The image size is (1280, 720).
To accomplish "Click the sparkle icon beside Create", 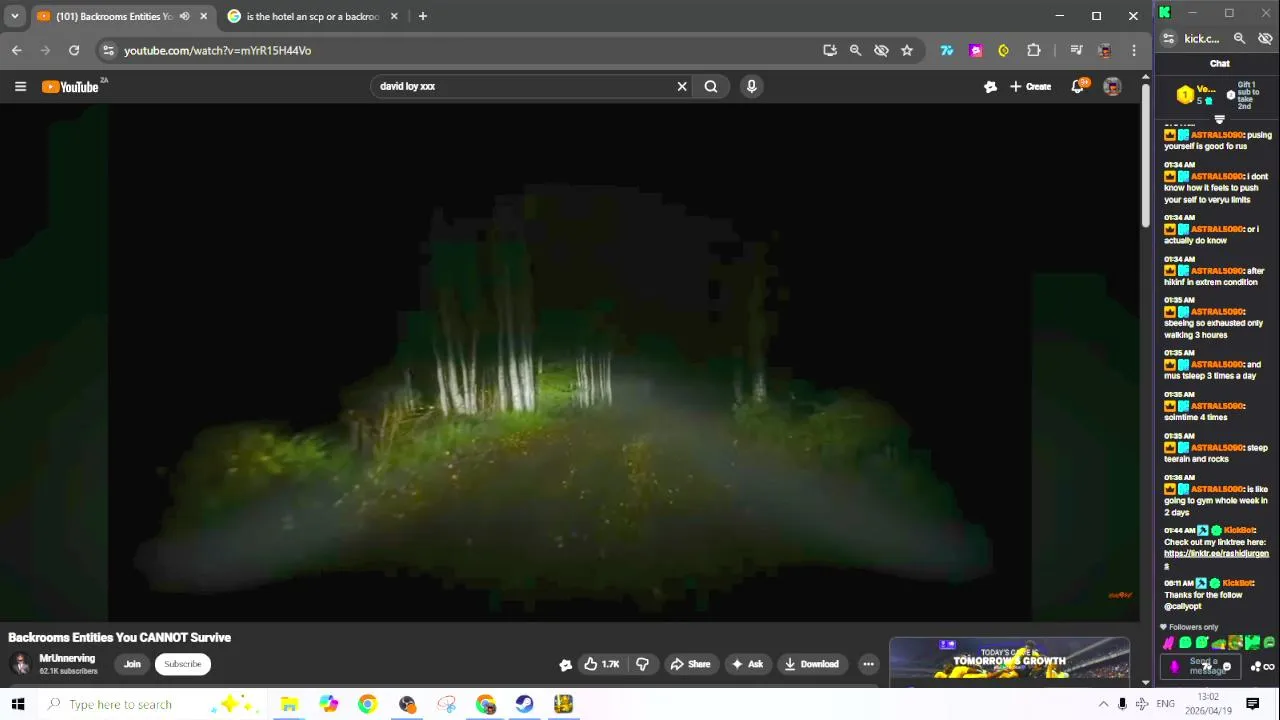I will coord(990,87).
